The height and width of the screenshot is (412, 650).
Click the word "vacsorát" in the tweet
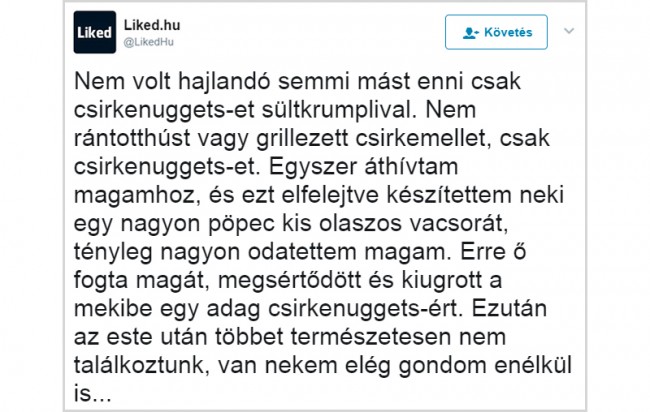[458, 224]
